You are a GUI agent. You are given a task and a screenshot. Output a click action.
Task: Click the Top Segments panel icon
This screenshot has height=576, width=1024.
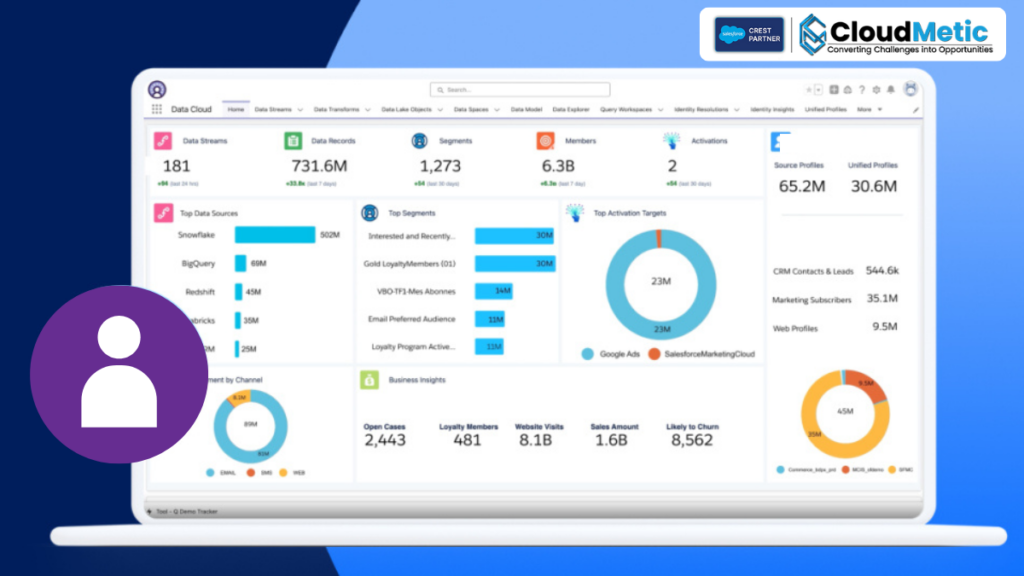(370, 213)
